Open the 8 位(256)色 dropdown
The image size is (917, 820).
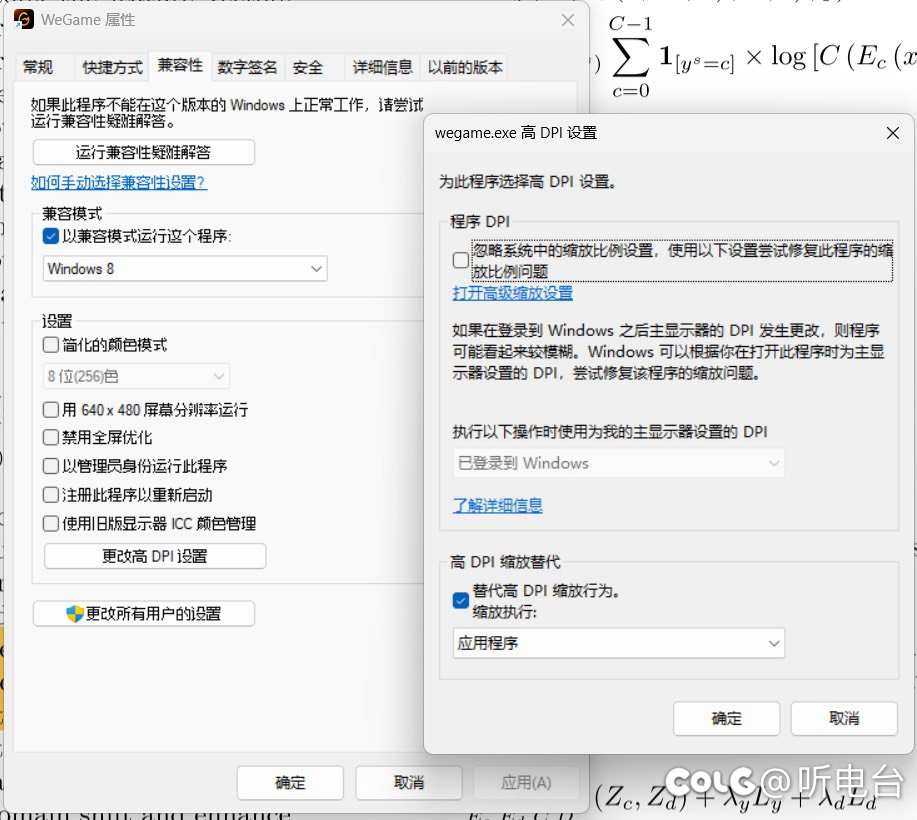click(x=136, y=376)
